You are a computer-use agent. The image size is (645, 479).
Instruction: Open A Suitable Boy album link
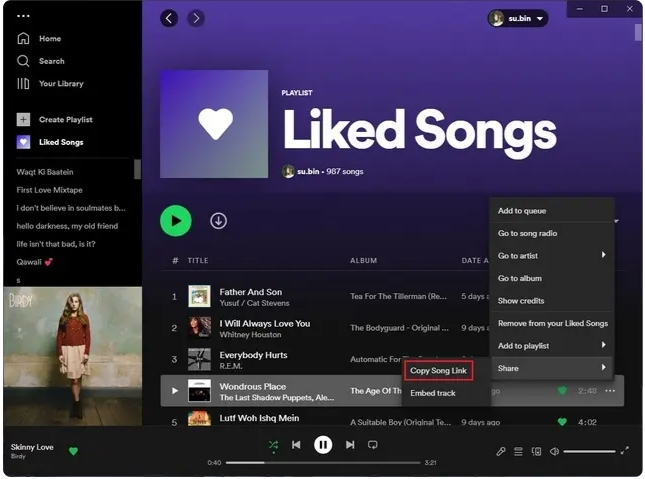coord(401,422)
